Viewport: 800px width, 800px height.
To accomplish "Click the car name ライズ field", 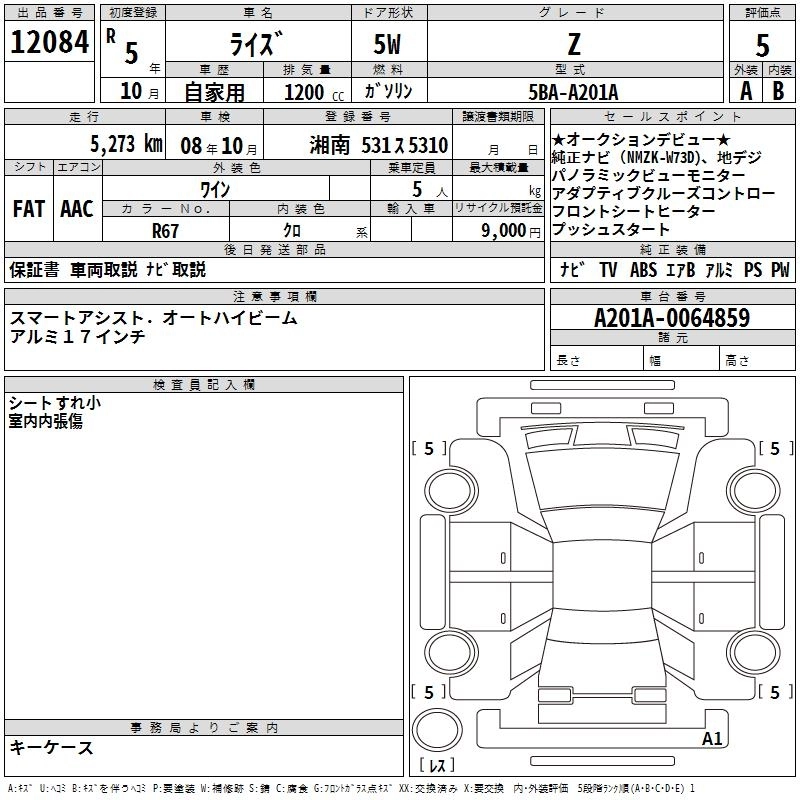I will (x=258, y=45).
